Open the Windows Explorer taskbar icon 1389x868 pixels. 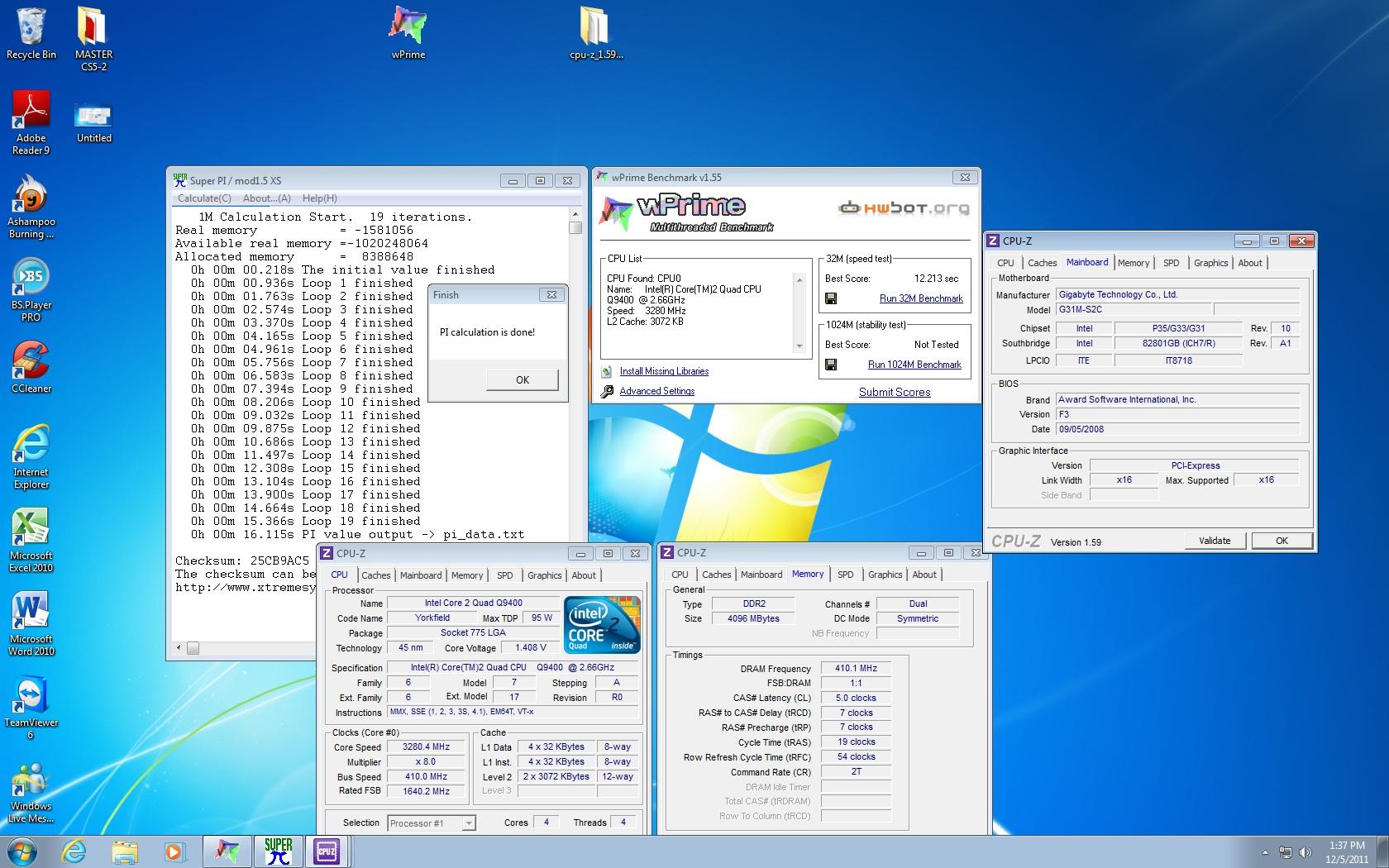(125, 851)
